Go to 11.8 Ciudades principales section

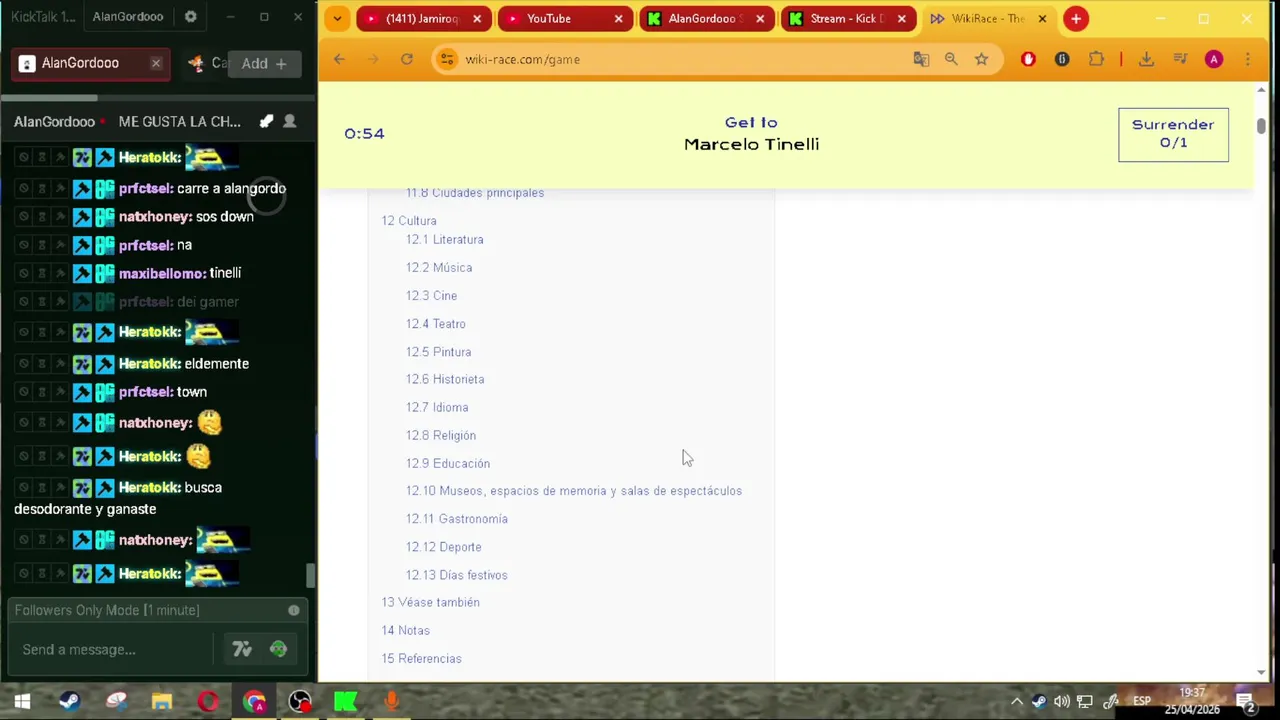[475, 193]
